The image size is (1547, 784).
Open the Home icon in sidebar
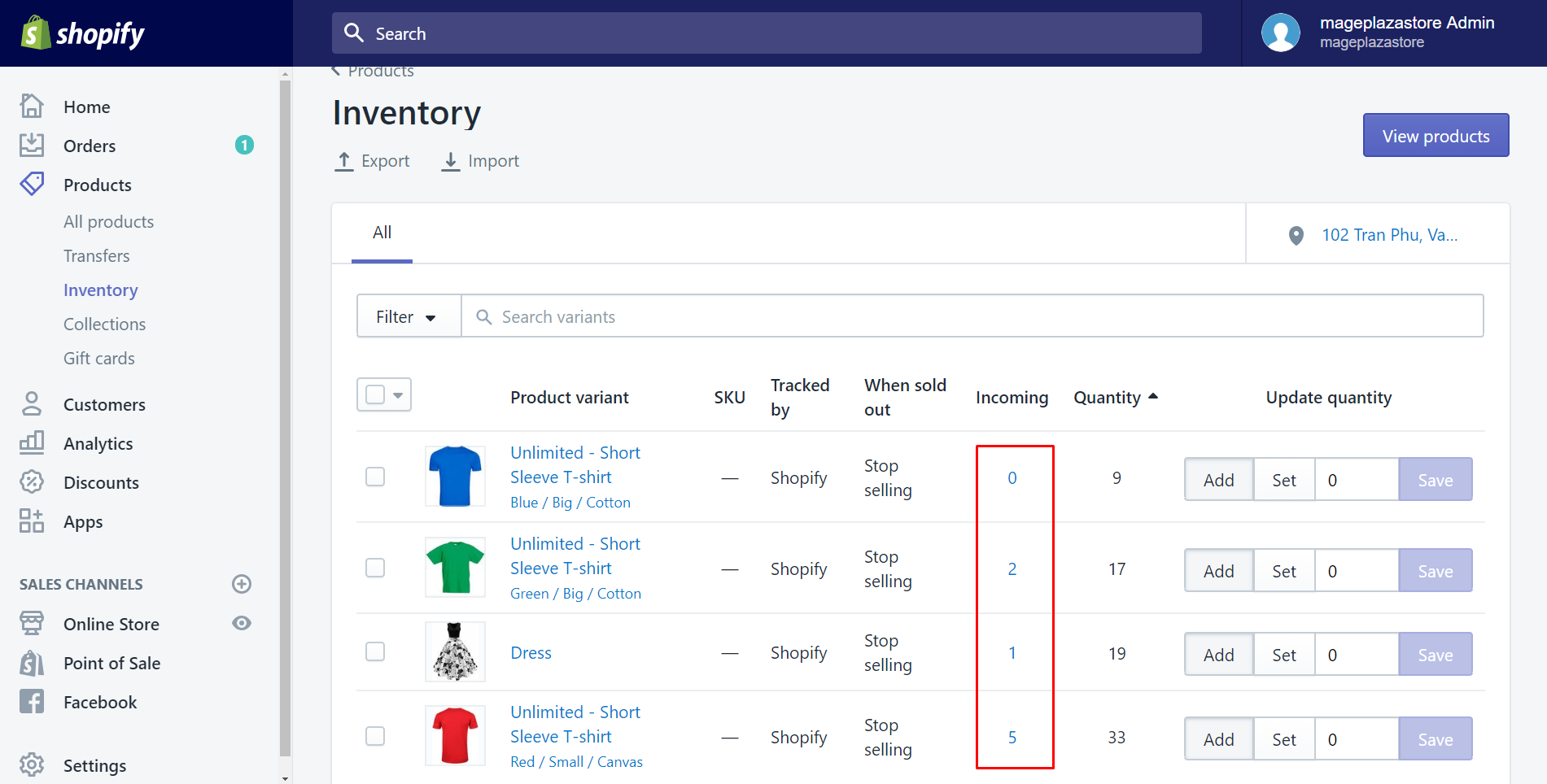[x=32, y=107]
